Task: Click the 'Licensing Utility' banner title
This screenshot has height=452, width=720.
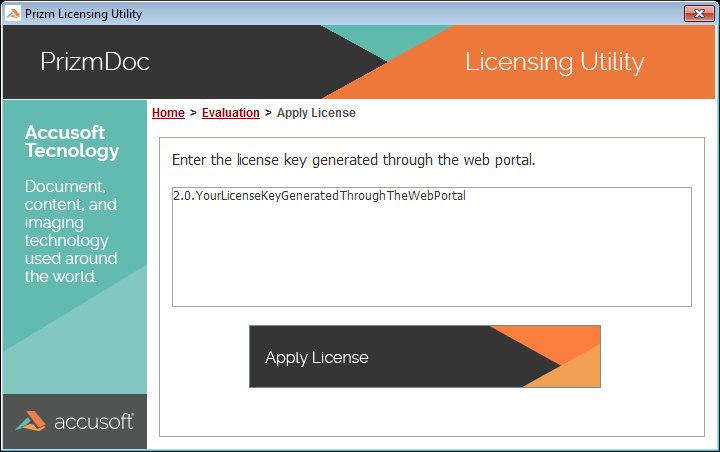Action: click(x=555, y=62)
